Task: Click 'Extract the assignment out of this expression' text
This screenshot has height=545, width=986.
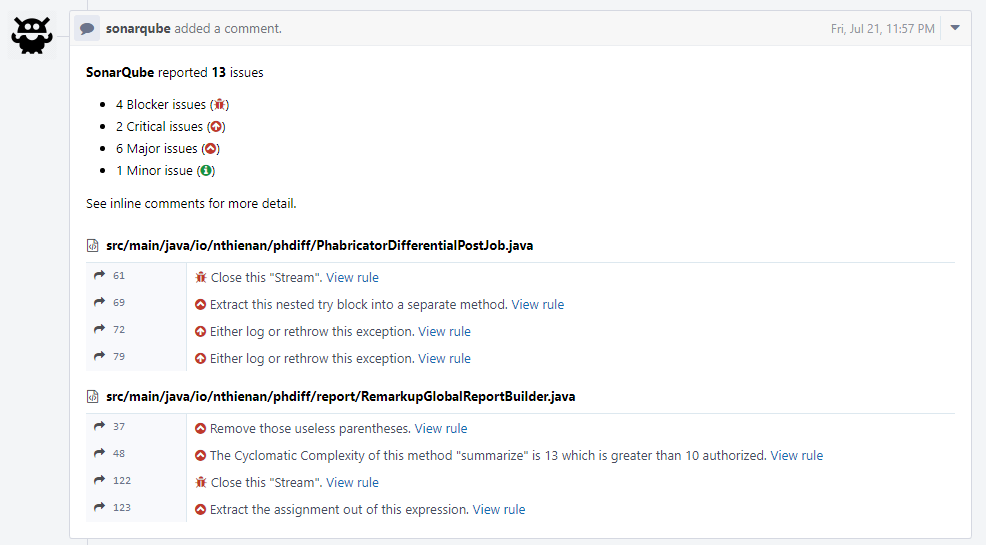Action: [338, 509]
